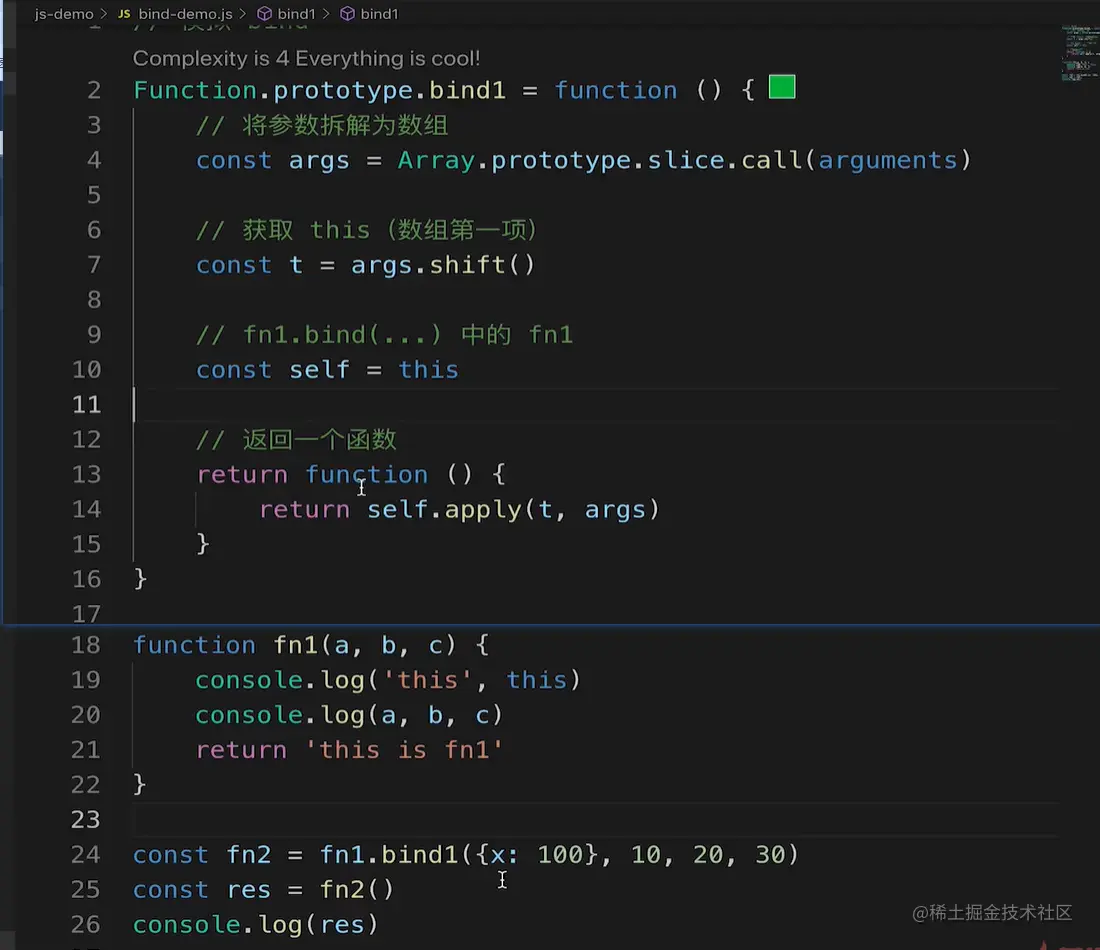Image resolution: width=1100 pixels, height=950 pixels.
Task: Click 'fn2()' call on line 25
Action: [357, 890]
